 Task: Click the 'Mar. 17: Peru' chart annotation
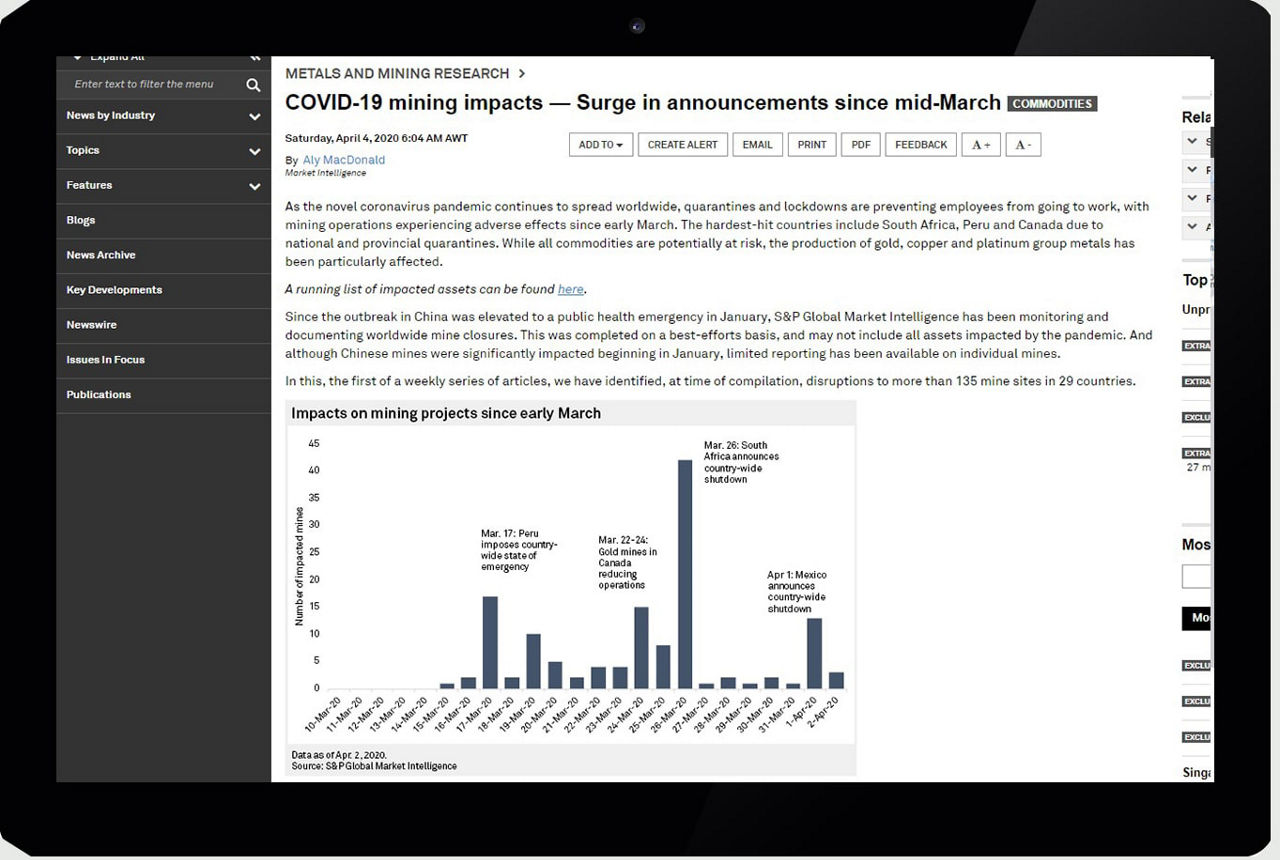click(519, 550)
